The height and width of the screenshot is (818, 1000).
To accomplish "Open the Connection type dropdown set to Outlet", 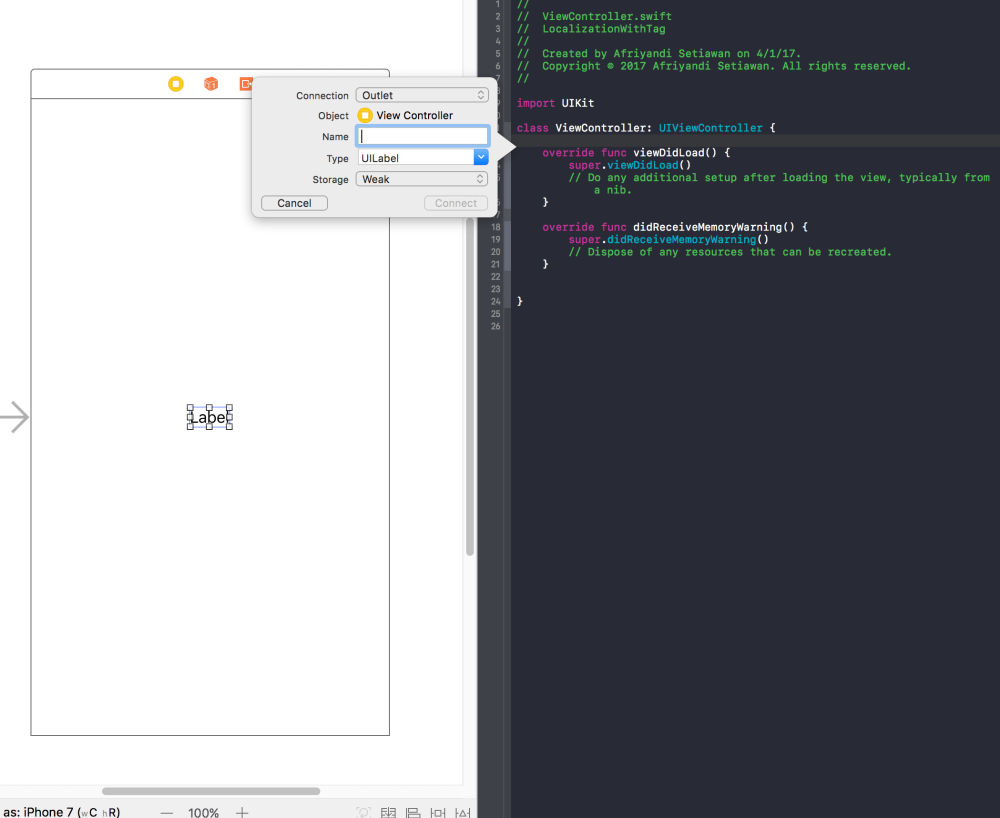I will click(x=422, y=95).
